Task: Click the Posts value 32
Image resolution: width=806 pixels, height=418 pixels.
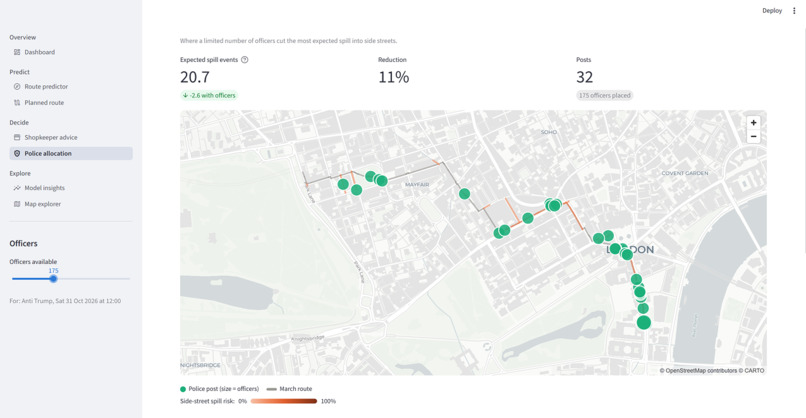Action: [584, 77]
